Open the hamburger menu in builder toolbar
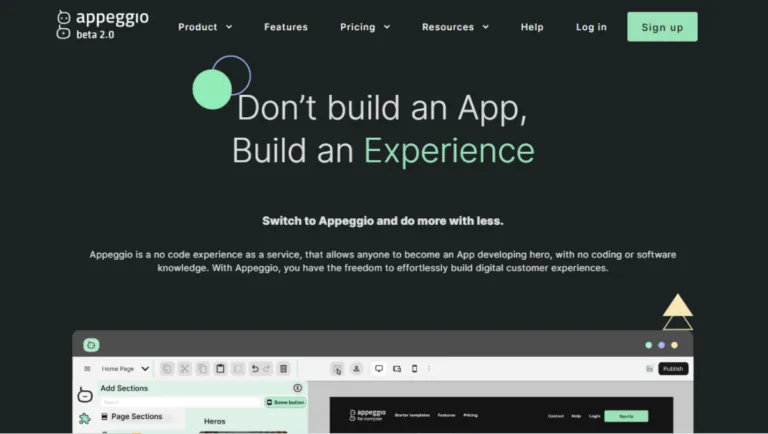 tap(87, 368)
